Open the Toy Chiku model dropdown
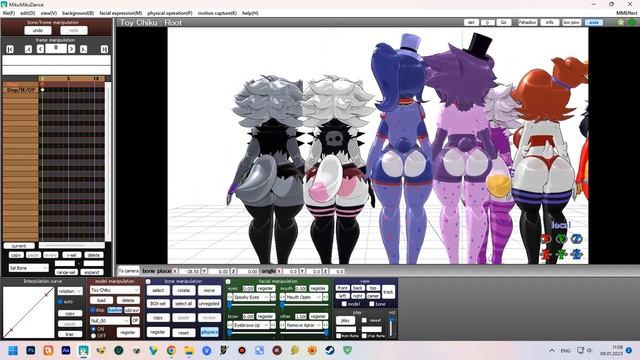Viewport: 640px width, 360px height. click(x=115, y=290)
